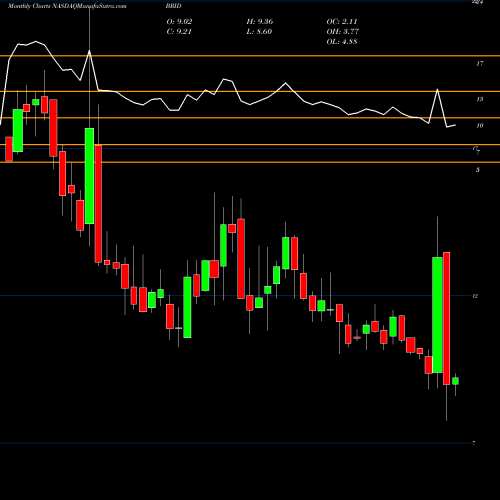This screenshot has width=500, height=500.
Task: Select the OL: 4.88 statistic
Action: click(x=342, y=42)
